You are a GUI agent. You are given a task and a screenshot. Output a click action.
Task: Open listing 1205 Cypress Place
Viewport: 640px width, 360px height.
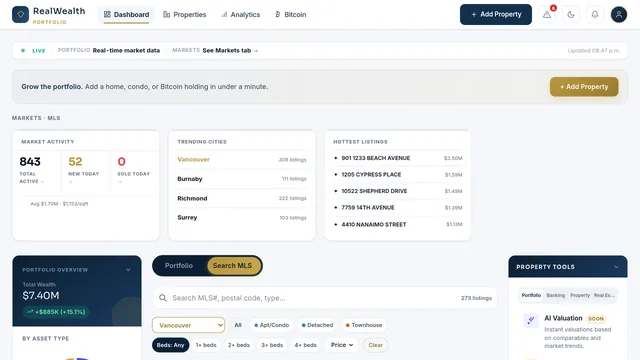(398, 175)
